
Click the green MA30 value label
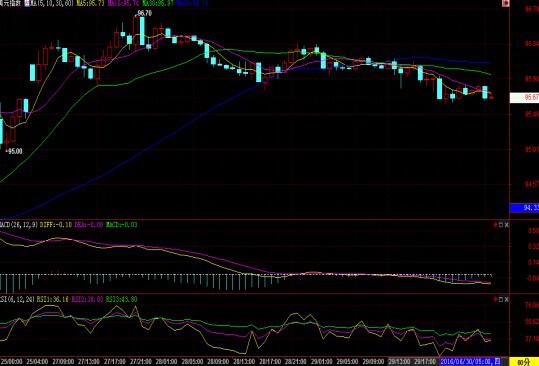158,4
